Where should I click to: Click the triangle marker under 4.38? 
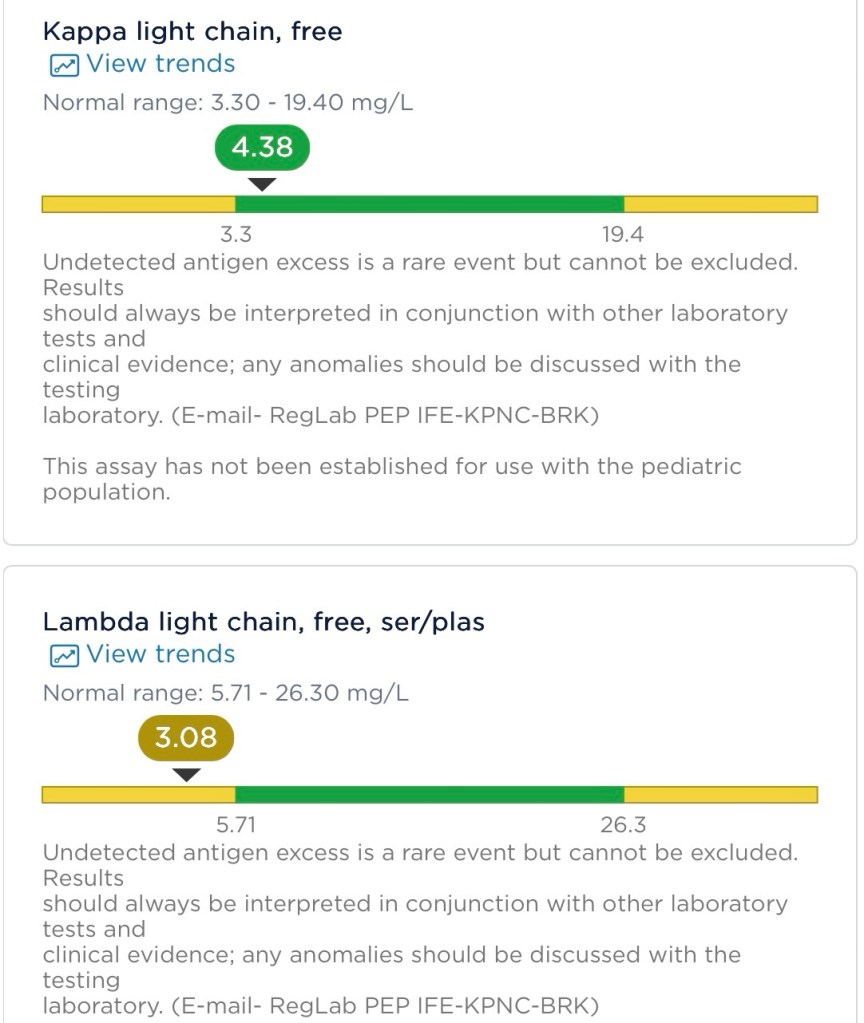[262, 184]
